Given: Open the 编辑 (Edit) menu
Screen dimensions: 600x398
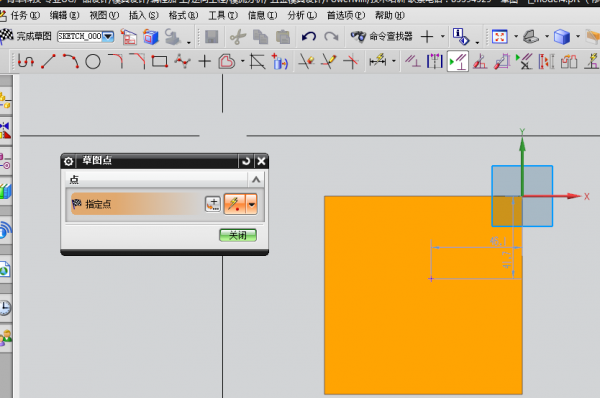Looking at the screenshot, I should click(x=64, y=15).
